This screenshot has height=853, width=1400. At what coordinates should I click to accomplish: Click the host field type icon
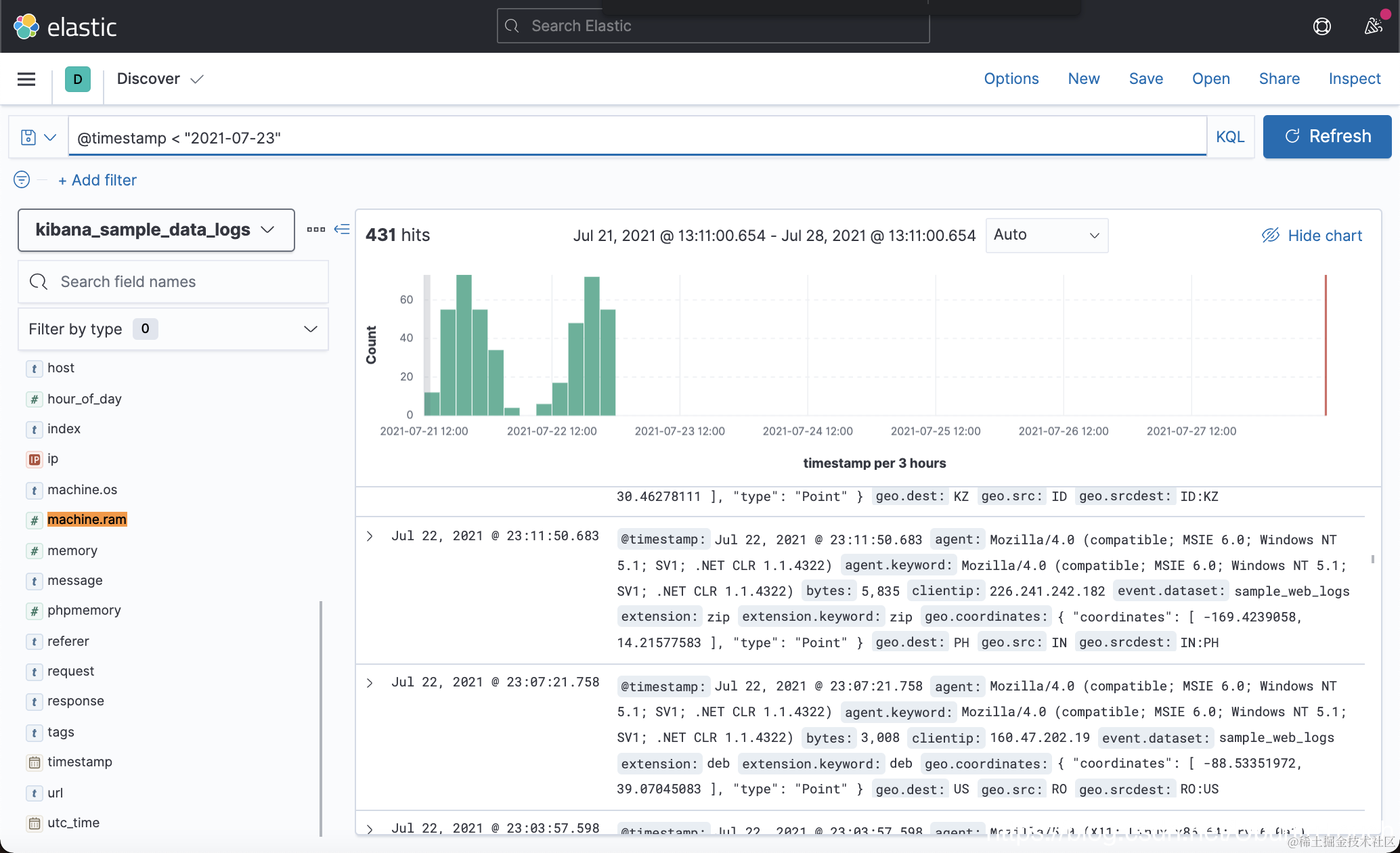(34, 368)
